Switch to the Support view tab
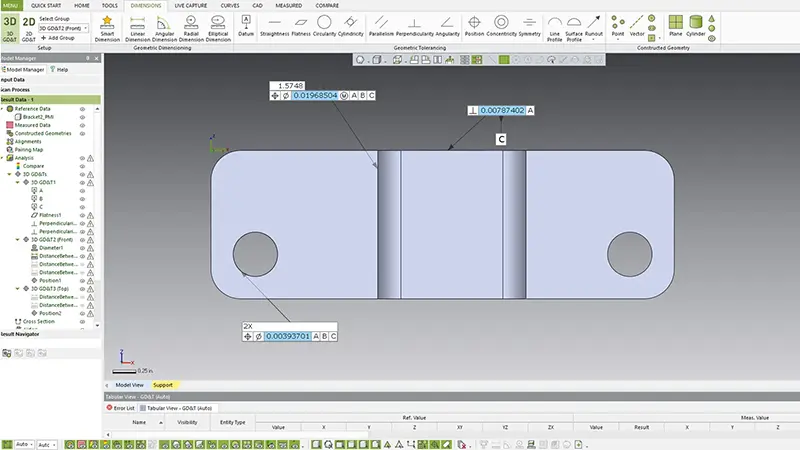 162,384
